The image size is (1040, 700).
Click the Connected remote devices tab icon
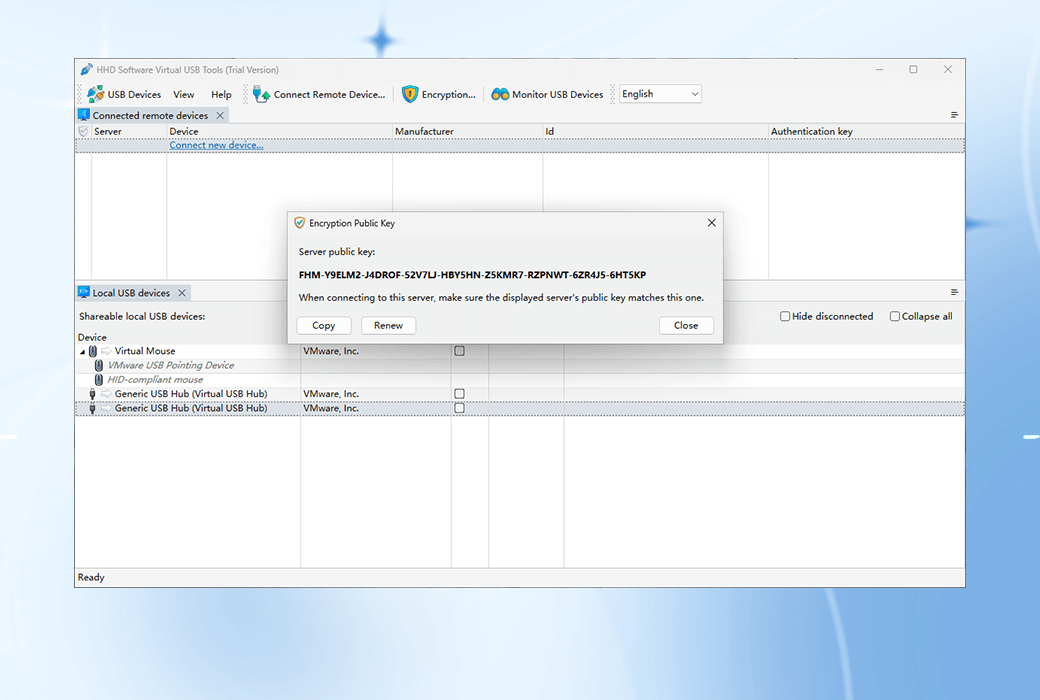pos(84,114)
